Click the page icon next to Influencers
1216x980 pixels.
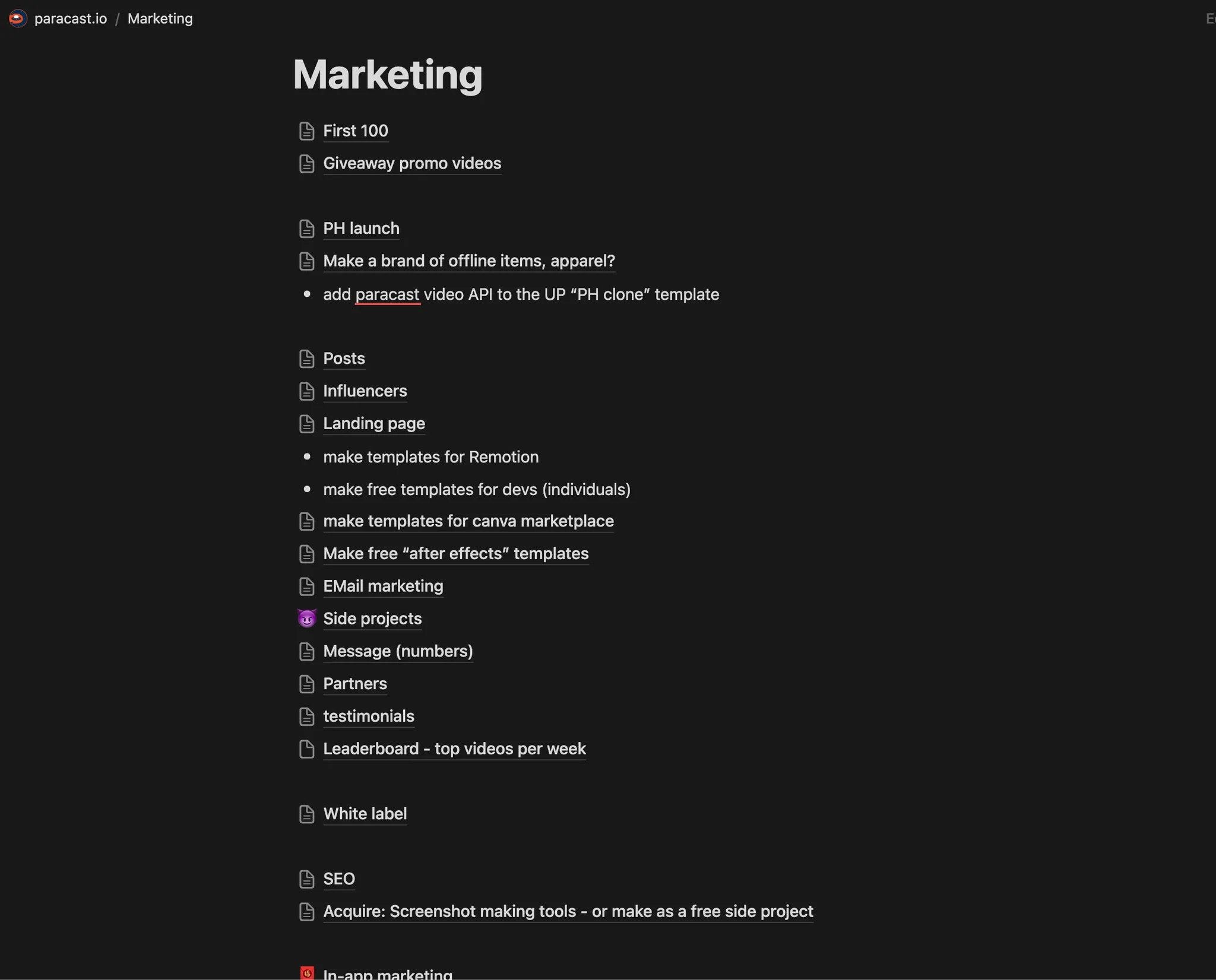tap(306, 391)
